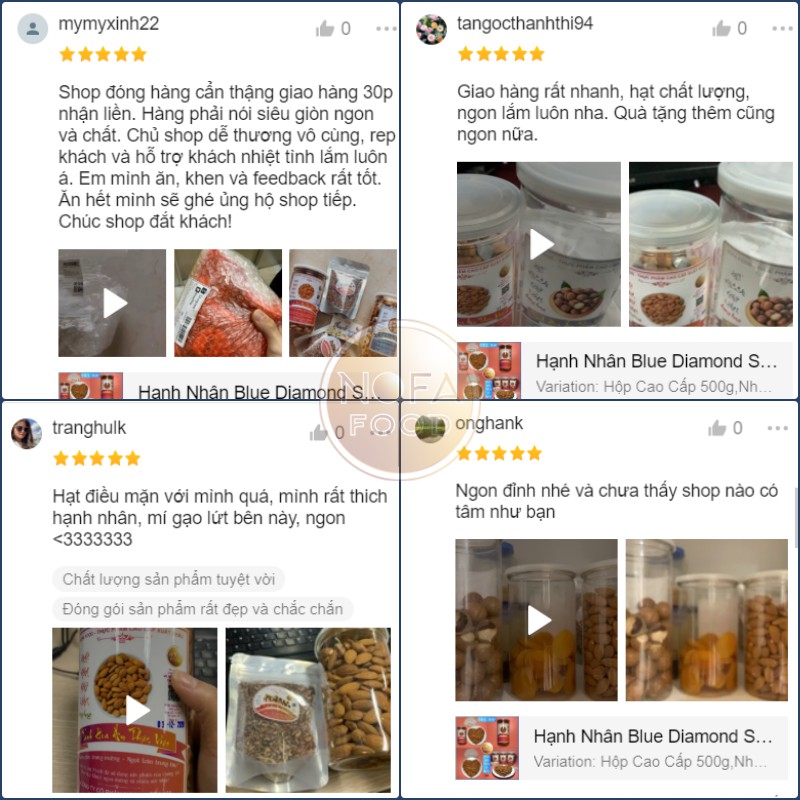The image size is (800, 800).
Task: Open the more options menu on mymyxinh22's review
Action: coord(386,29)
